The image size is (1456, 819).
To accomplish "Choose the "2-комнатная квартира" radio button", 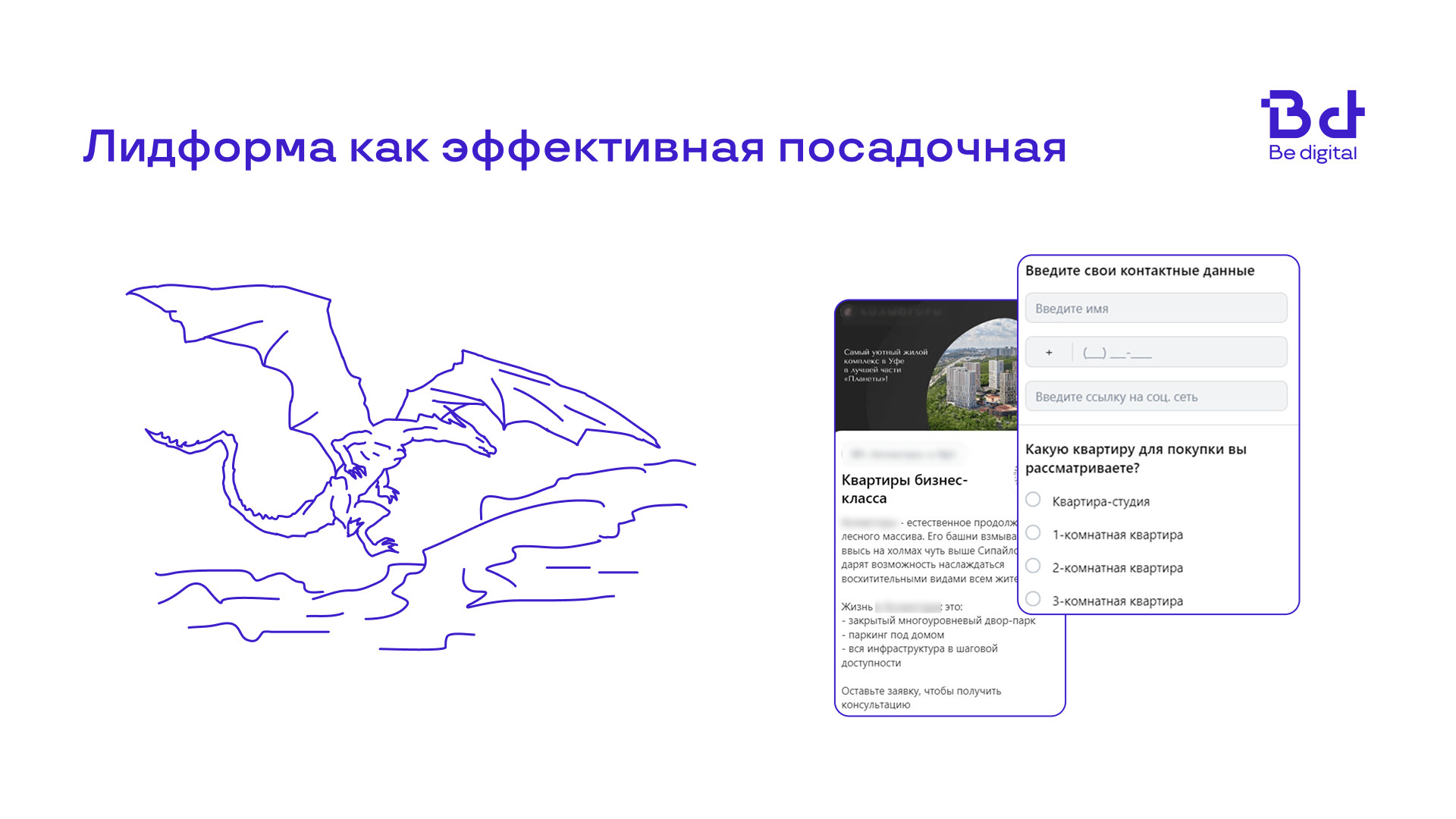I will point(1033,566).
